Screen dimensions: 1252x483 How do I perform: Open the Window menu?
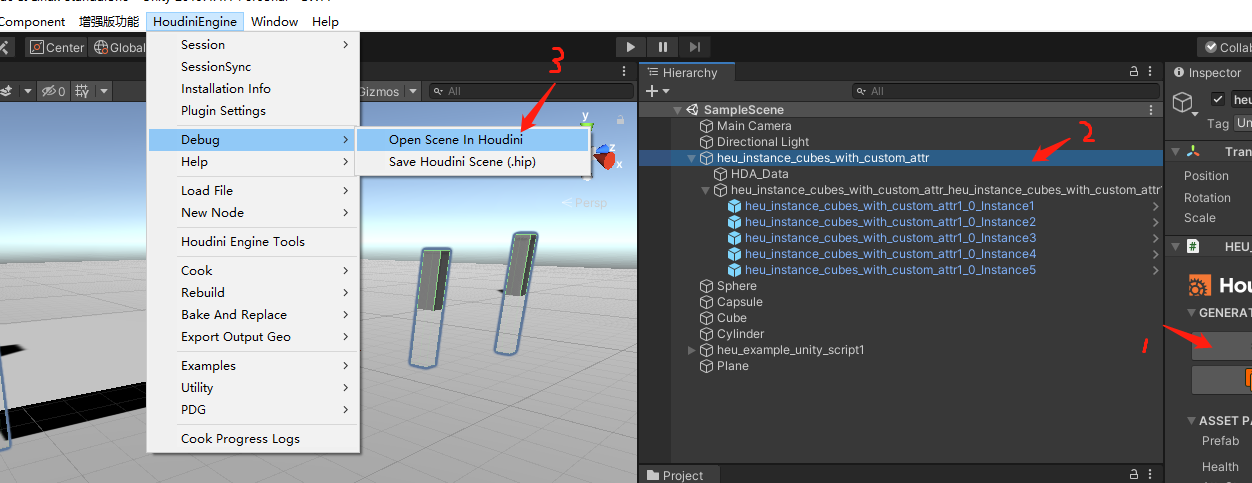pyautogui.click(x=275, y=21)
